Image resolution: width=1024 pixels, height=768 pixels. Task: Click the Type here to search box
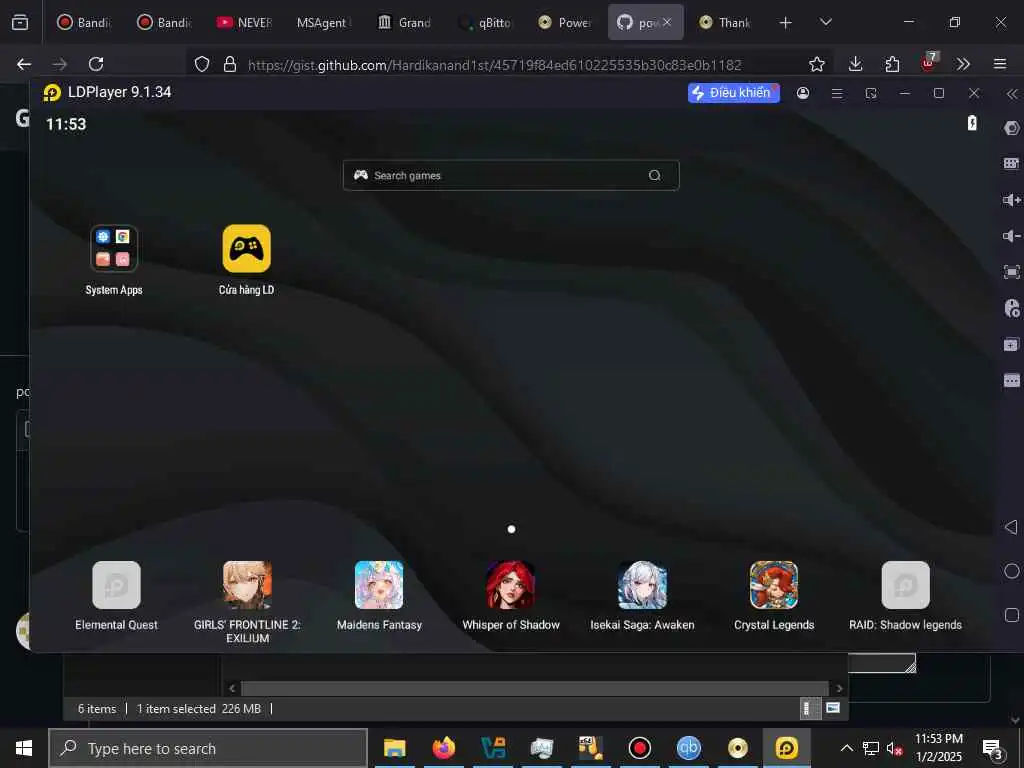[208, 748]
